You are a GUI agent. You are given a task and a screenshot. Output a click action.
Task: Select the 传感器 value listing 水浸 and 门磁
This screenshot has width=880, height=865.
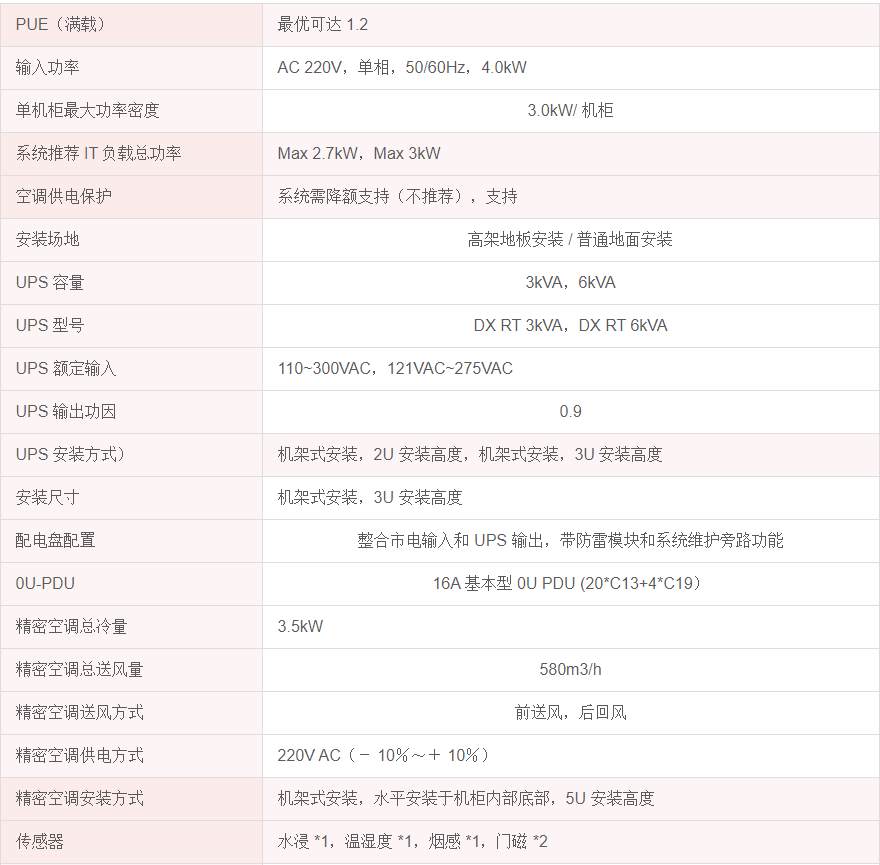click(x=412, y=841)
